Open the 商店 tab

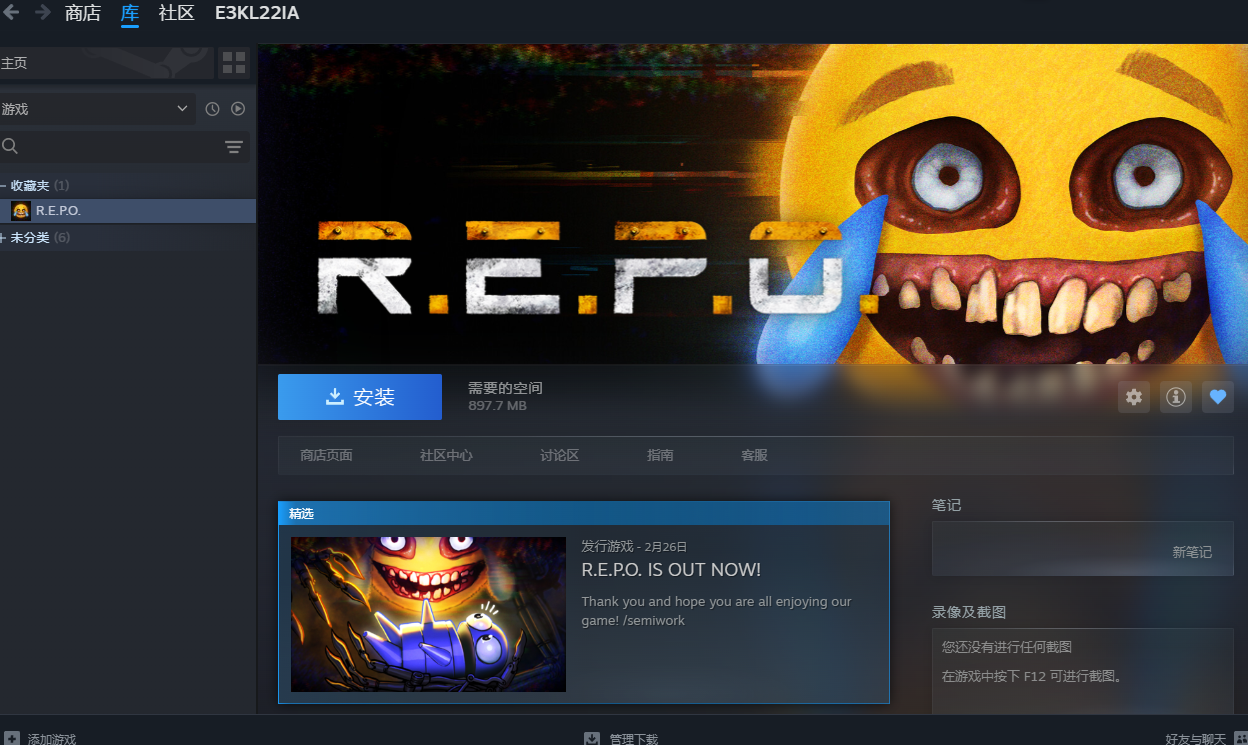(x=83, y=13)
